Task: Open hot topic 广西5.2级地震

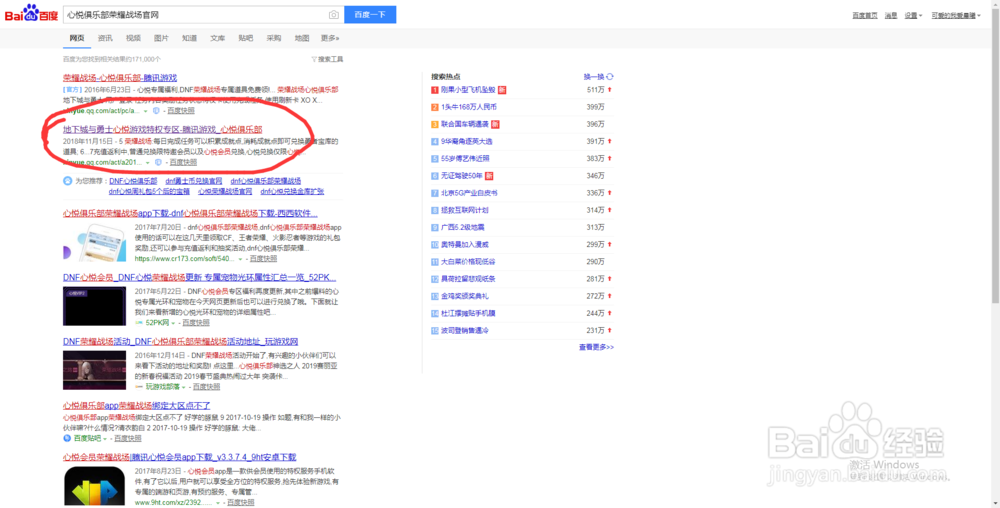Action: tap(462, 228)
